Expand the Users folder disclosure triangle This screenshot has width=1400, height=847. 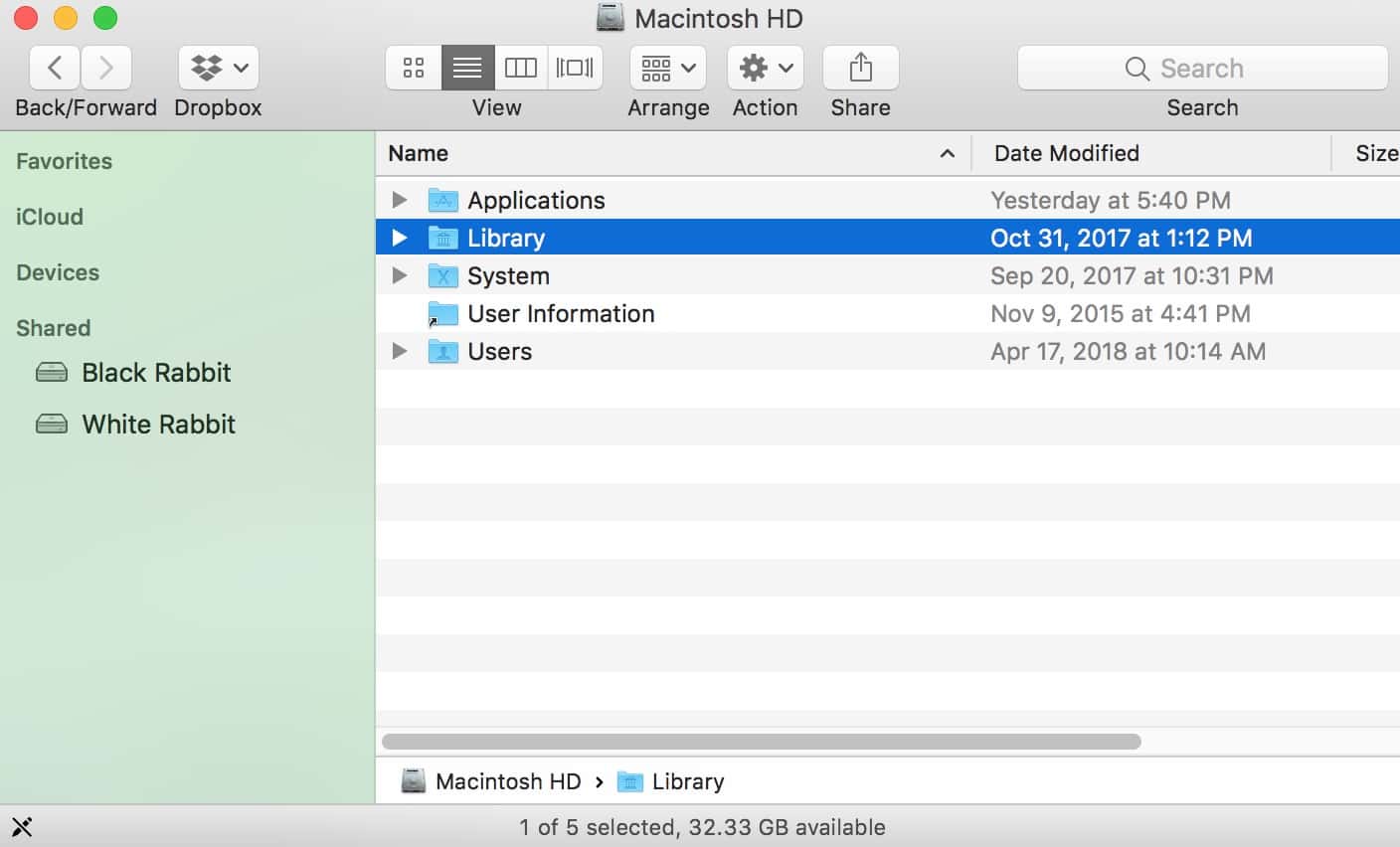click(x=400, y=351)
